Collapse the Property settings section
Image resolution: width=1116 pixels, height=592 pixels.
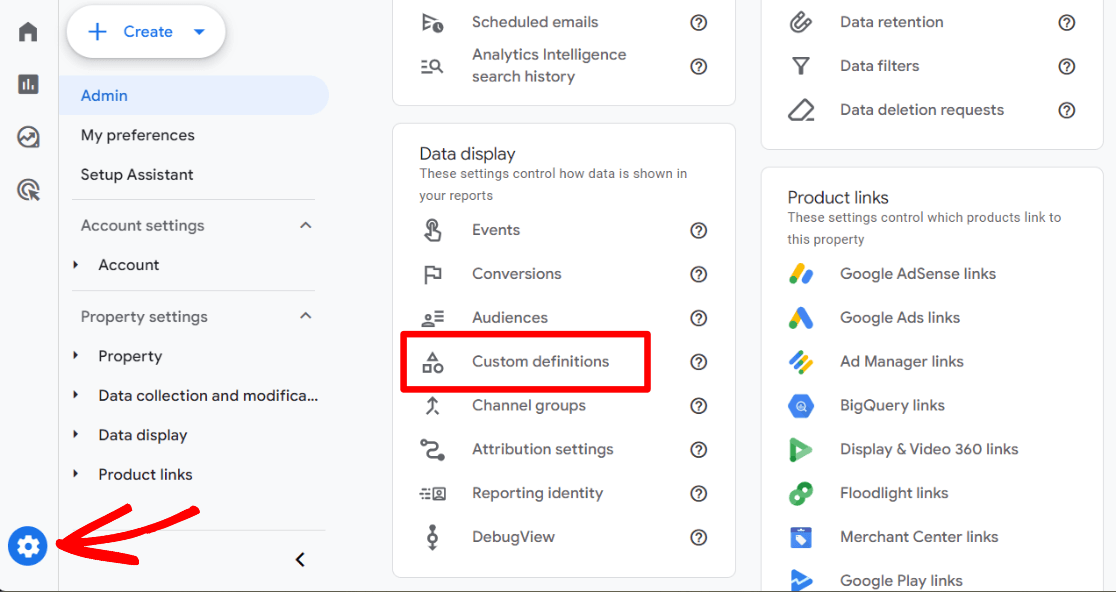tap(306, 317)
